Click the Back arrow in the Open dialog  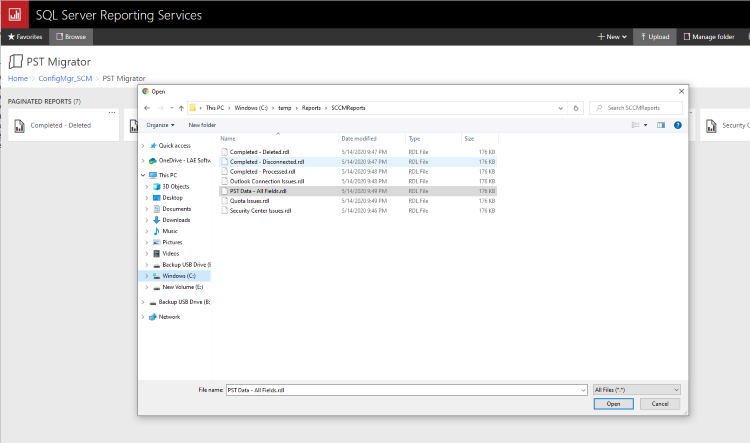147,108
